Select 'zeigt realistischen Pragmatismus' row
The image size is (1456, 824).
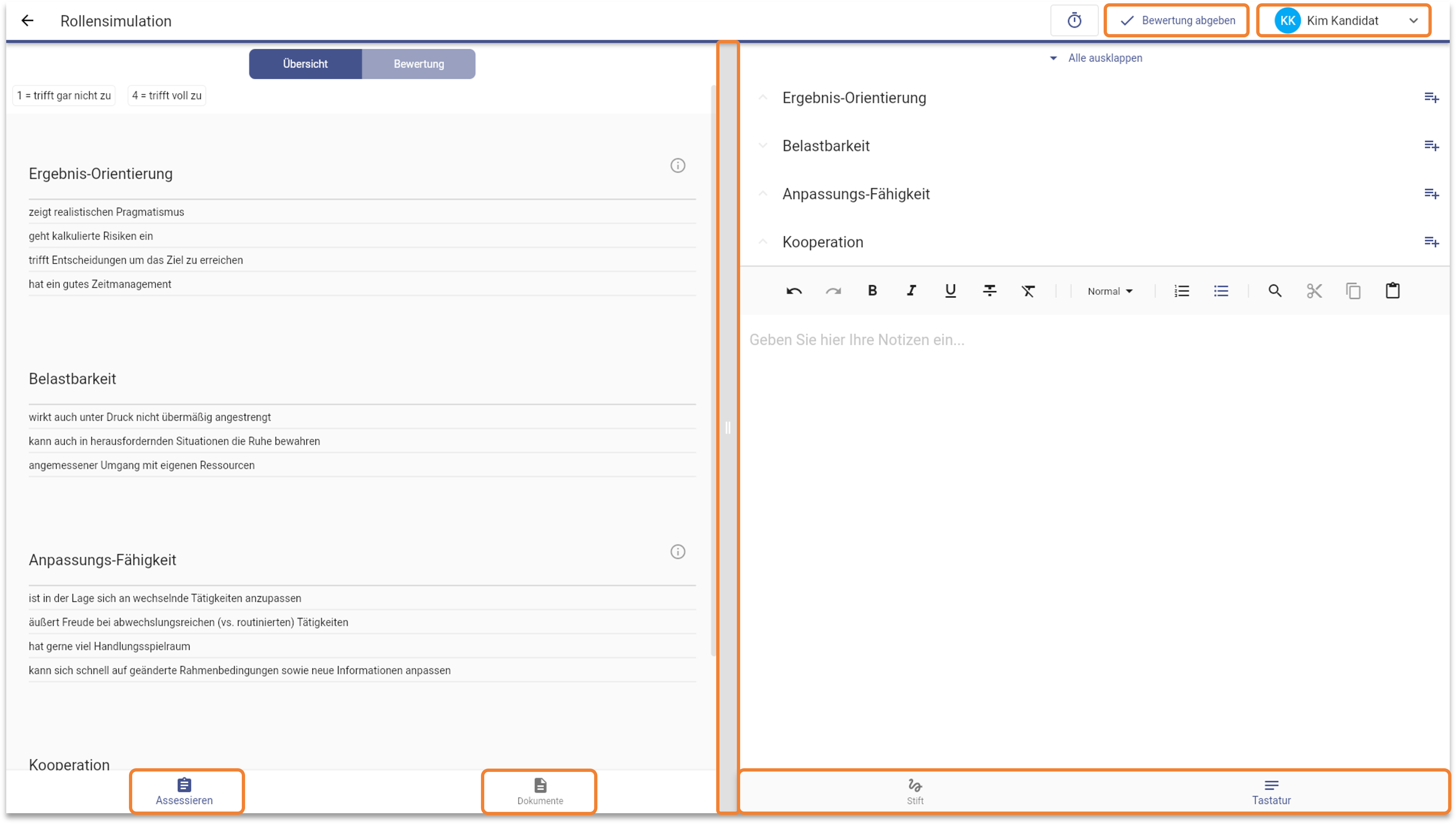click(x=362, y=212)
